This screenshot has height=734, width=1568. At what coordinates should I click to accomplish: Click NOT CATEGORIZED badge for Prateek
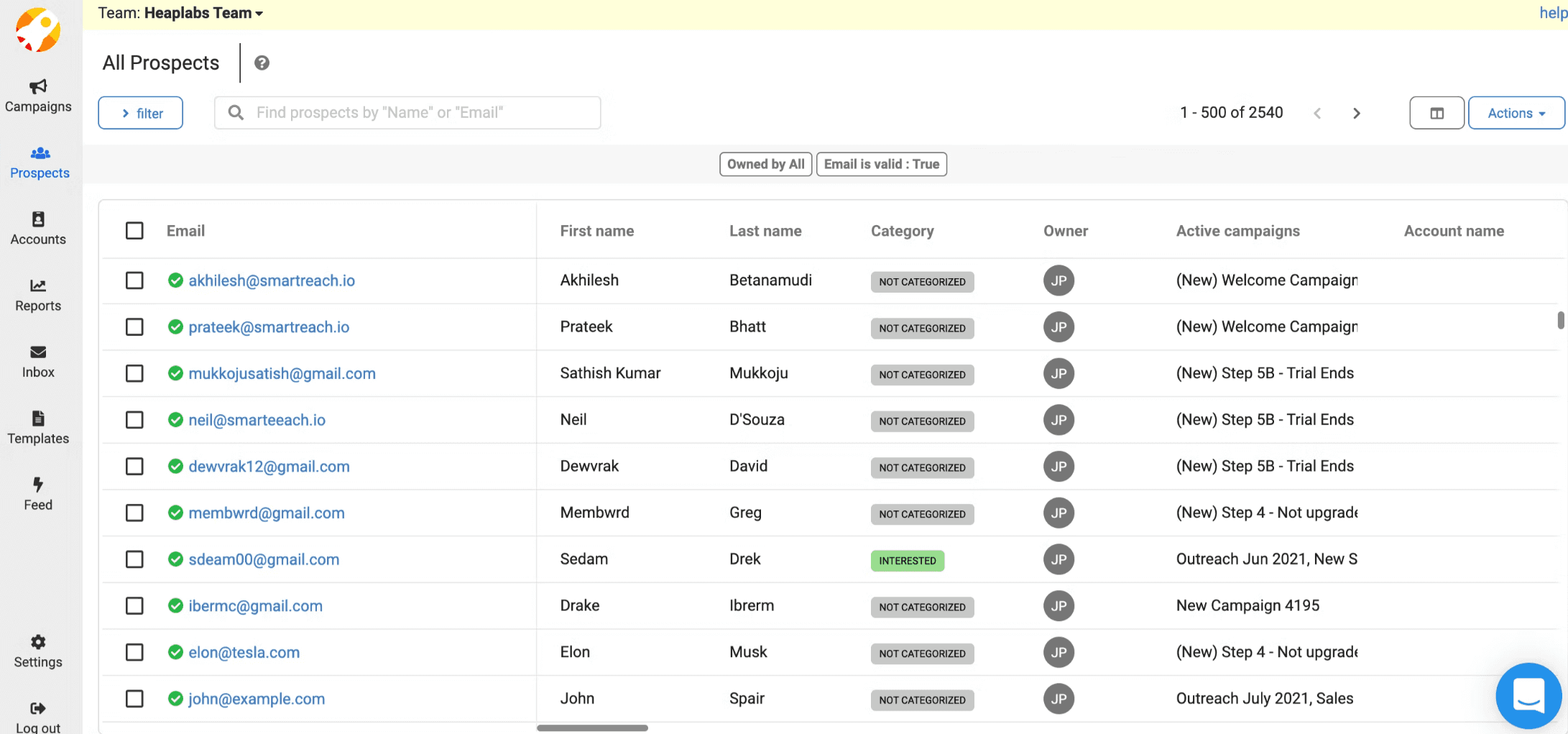[x=923, y=329]
